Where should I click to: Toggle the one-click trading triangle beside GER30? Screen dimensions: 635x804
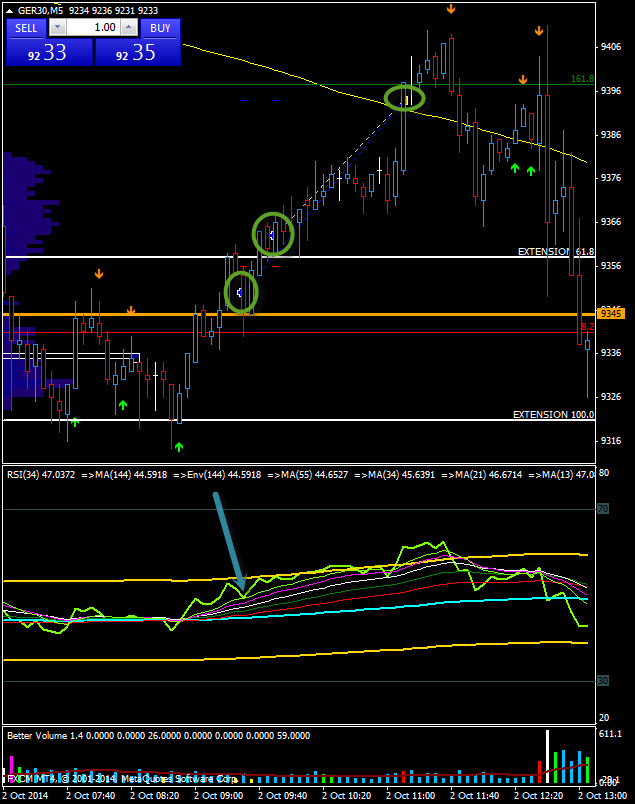pos(10,10)
